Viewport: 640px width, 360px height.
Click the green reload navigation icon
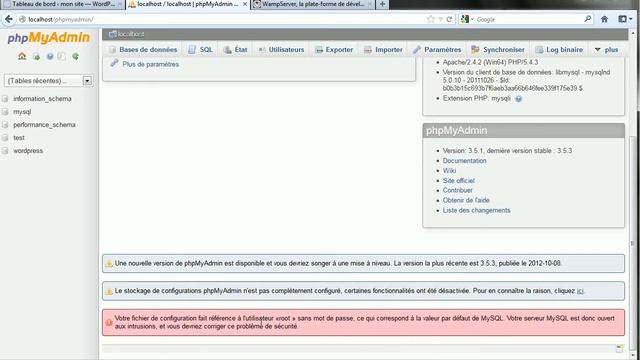(x=76, y=57)
